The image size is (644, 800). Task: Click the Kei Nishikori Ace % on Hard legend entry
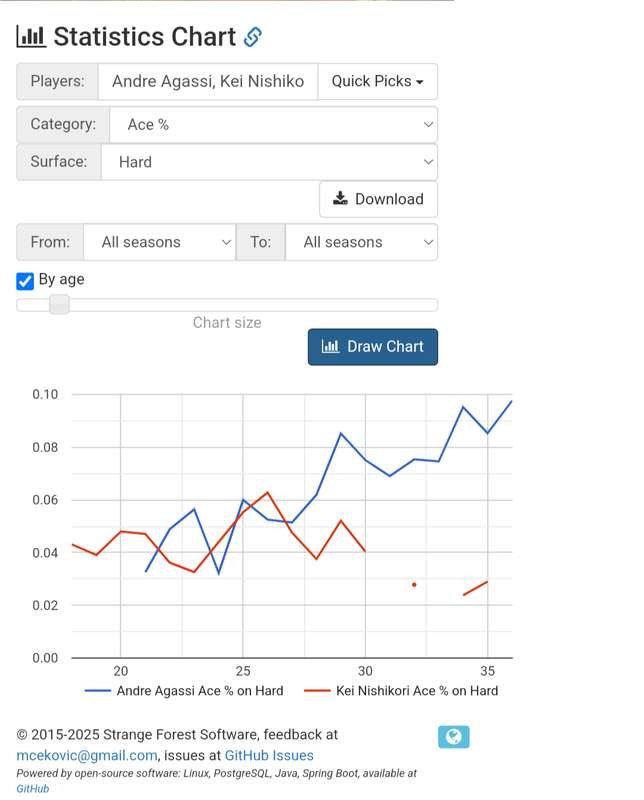401,691
